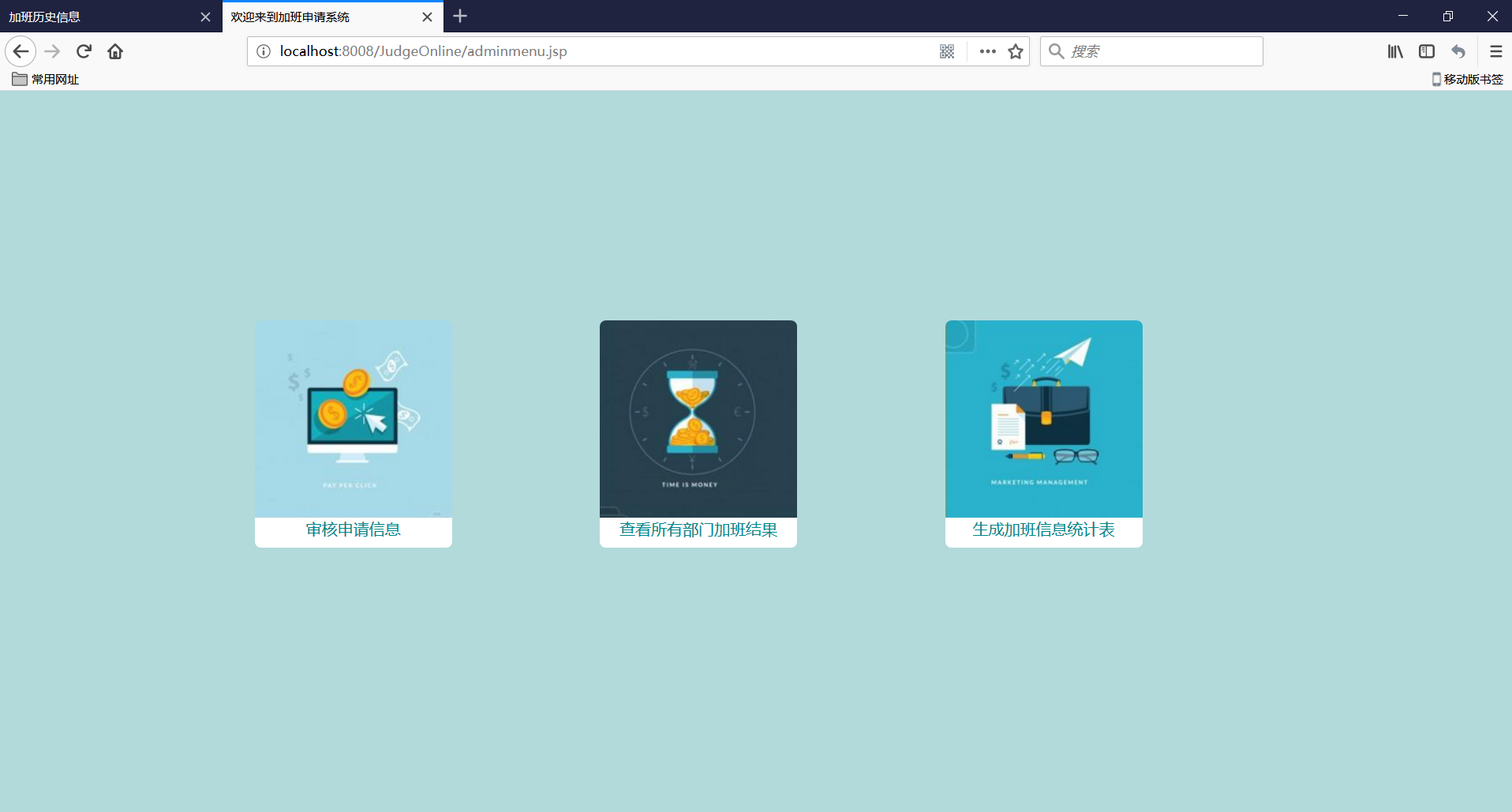Reload the current page
Screen dimensions: 1512x812
84,51
